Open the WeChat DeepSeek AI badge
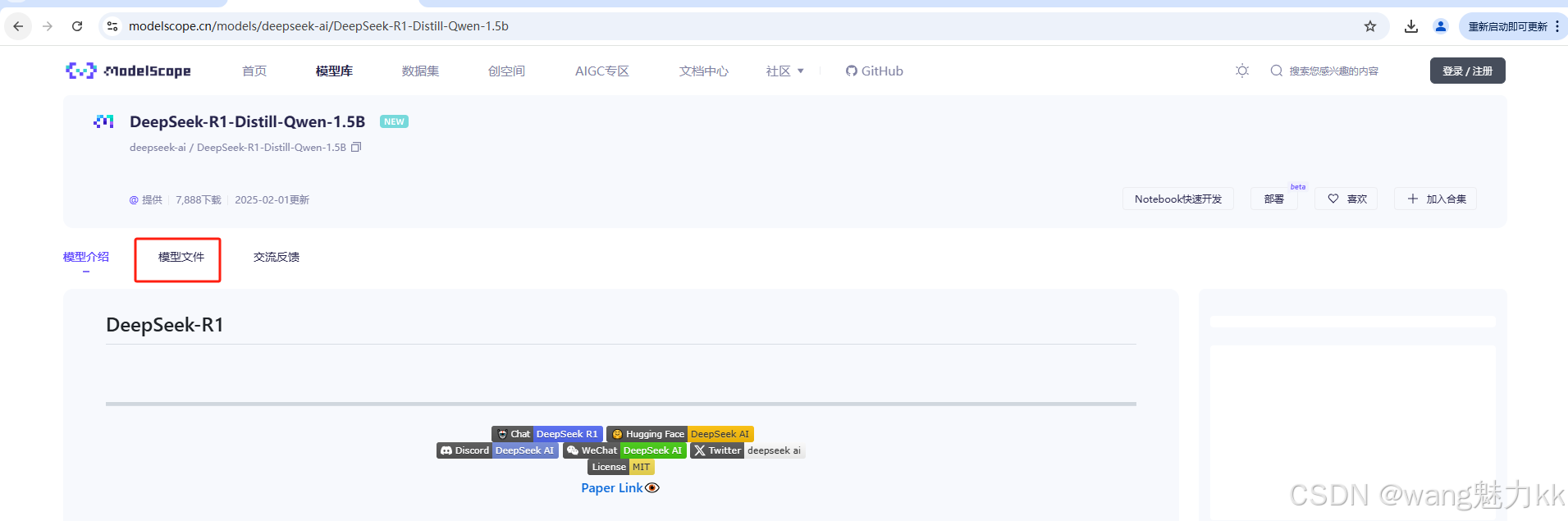Image resolution: width=1568 pixels, height=521 pixels. coord(625,450)
